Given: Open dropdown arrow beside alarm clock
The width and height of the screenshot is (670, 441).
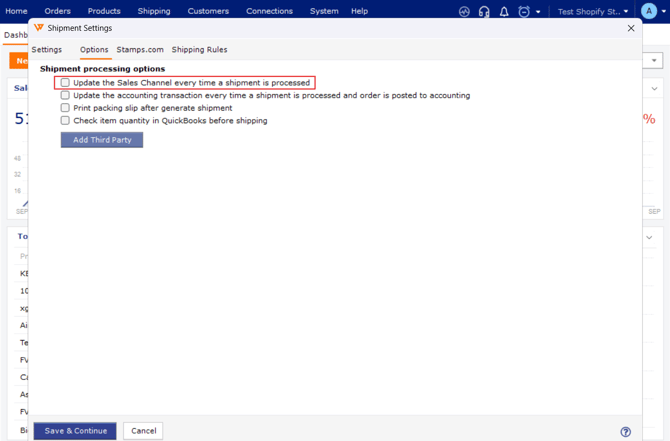Looking at the screenshot, I should (538, 12).
